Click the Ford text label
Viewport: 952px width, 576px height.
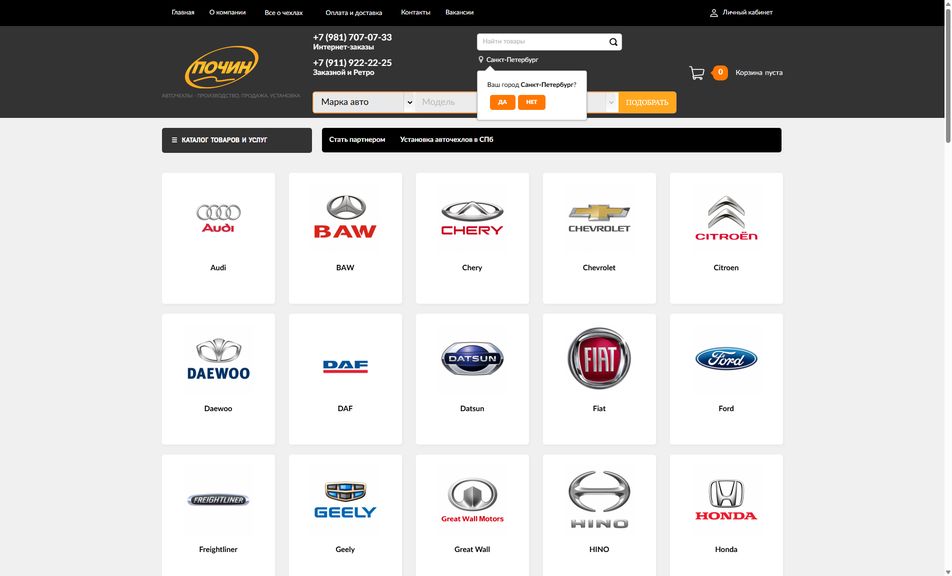point(726,408)
